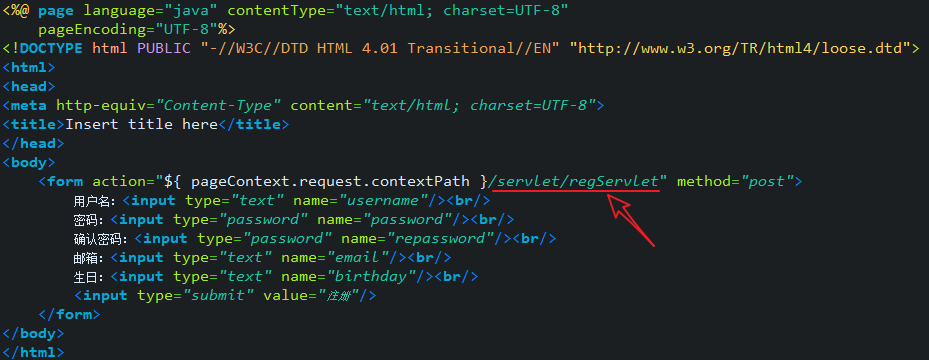Click the opening <html> tag

point(29,68)
